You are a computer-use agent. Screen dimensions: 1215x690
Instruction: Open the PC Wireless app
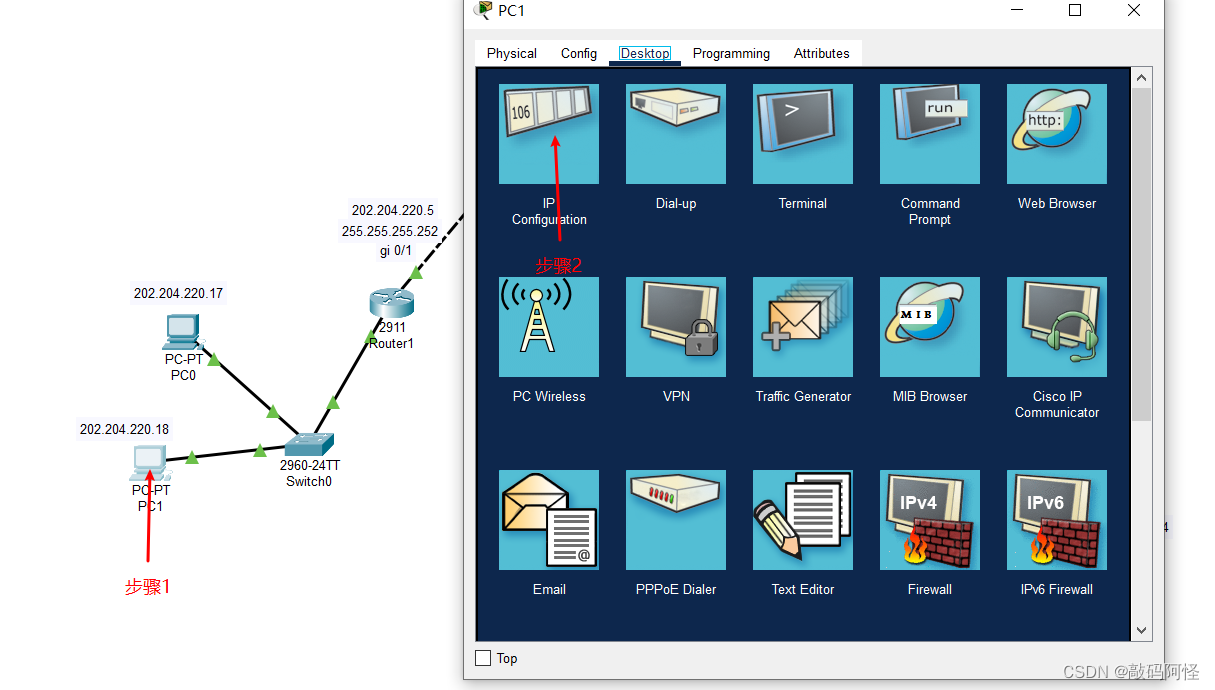(x=549, y=327)
